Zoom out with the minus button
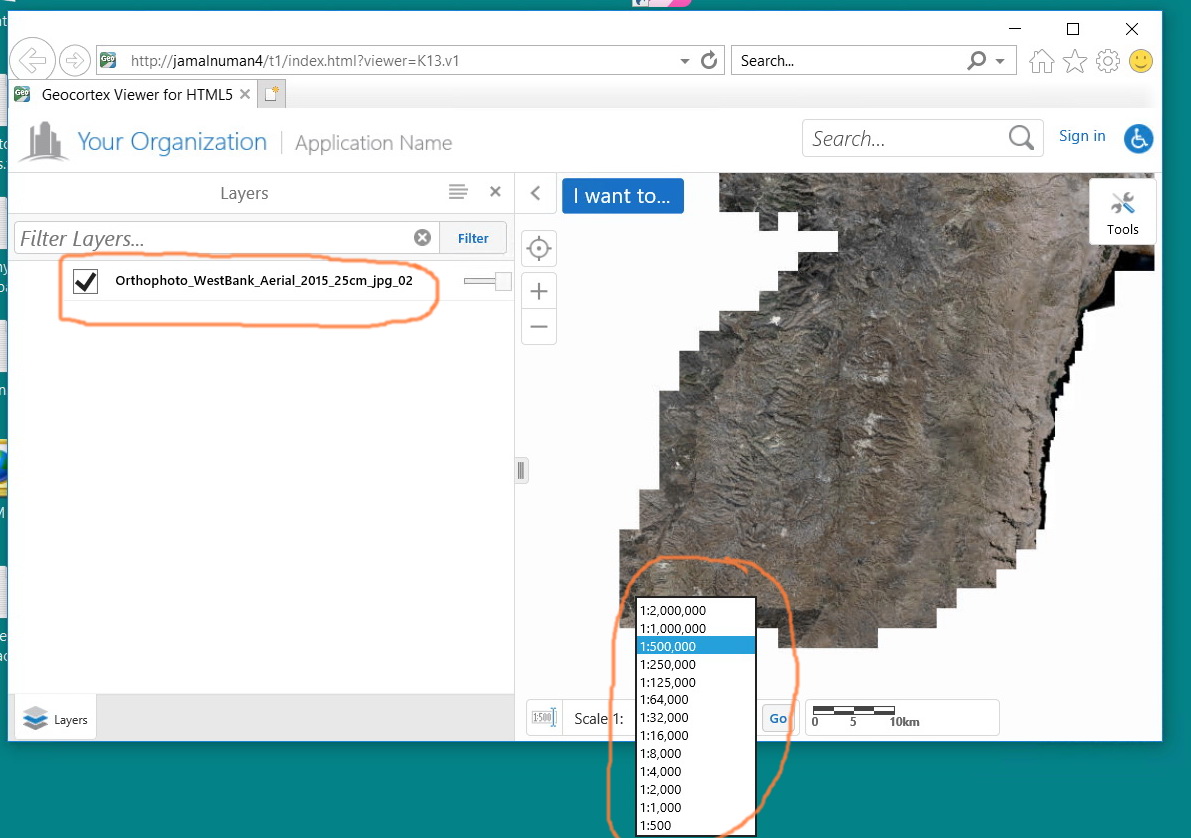 pos(539,327)
